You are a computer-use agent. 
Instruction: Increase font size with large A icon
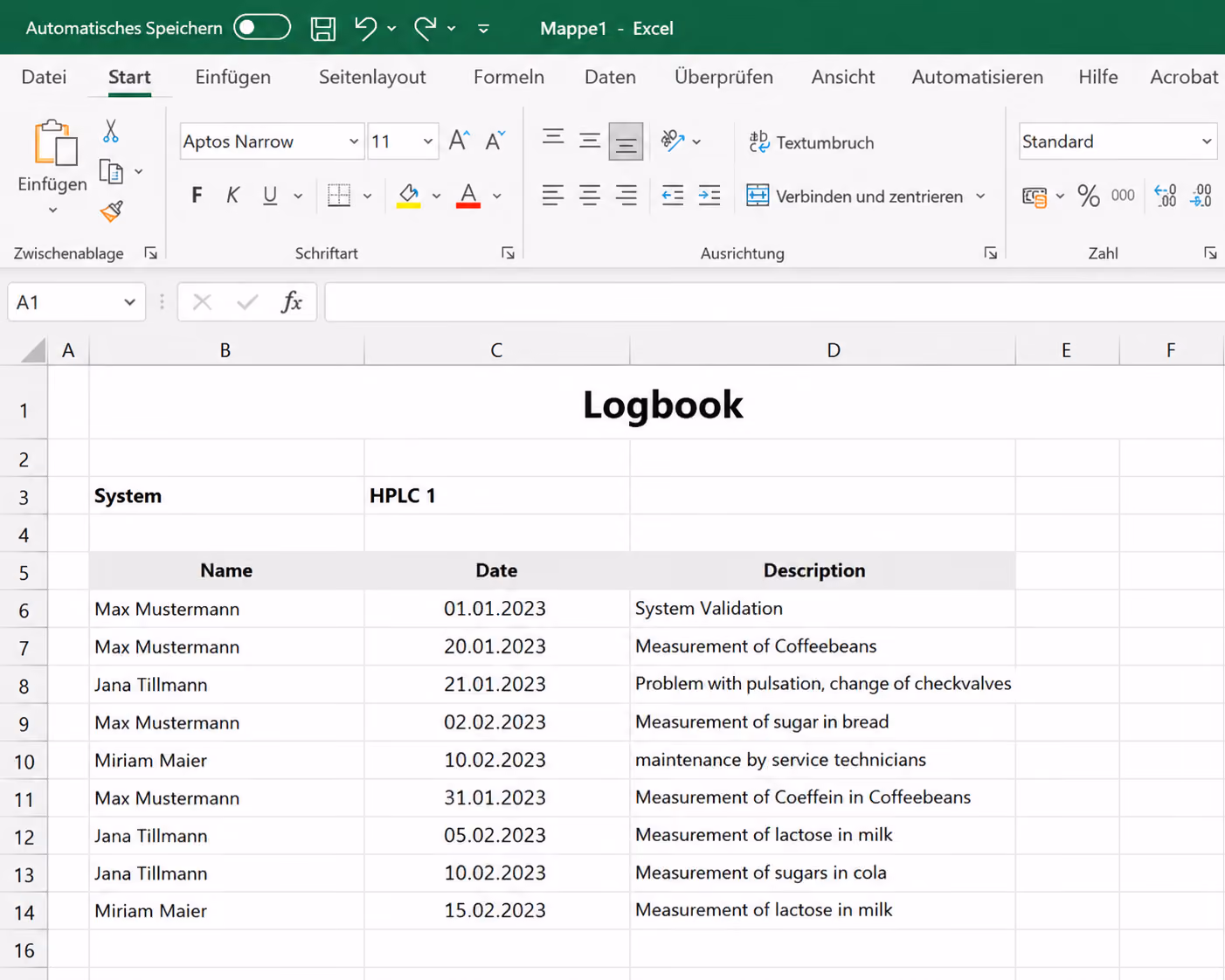pyautogui.click(x=459, y=141)
